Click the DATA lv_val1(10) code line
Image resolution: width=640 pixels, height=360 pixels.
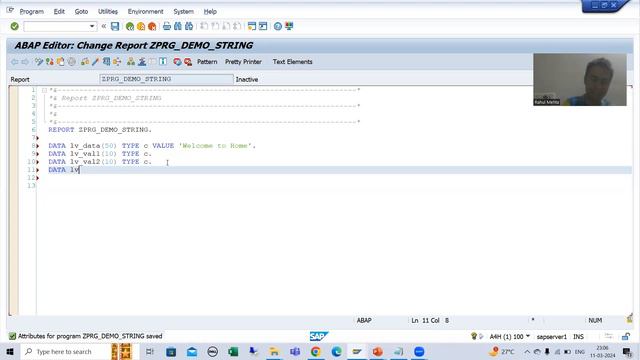click(x=100, y=154)
